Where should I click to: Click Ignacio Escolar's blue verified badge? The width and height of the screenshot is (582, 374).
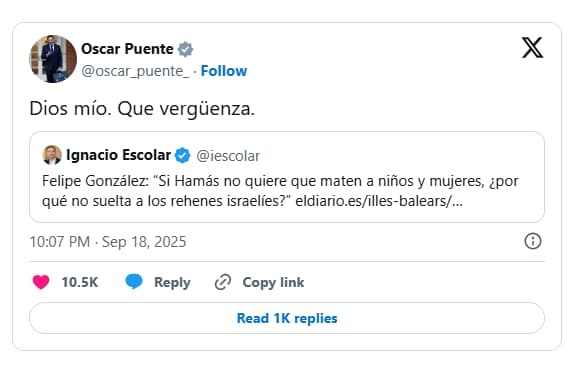click(x=182, y=155)
